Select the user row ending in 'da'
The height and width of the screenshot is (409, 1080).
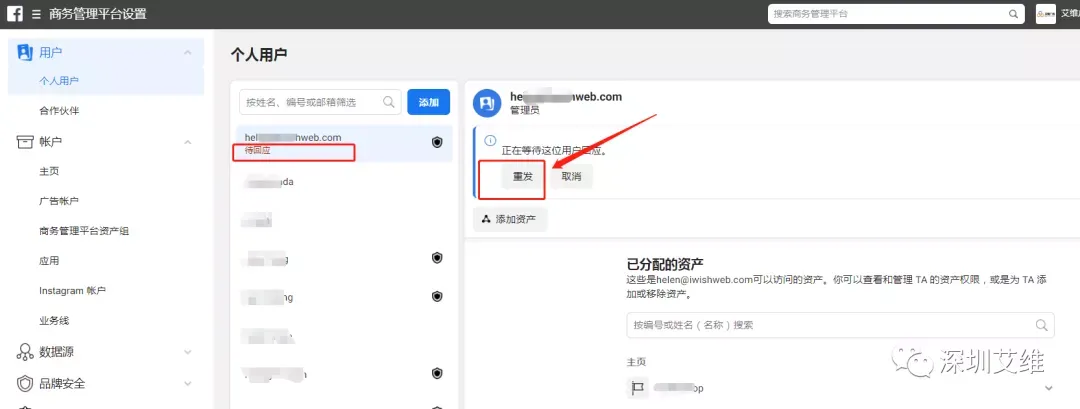344,182
